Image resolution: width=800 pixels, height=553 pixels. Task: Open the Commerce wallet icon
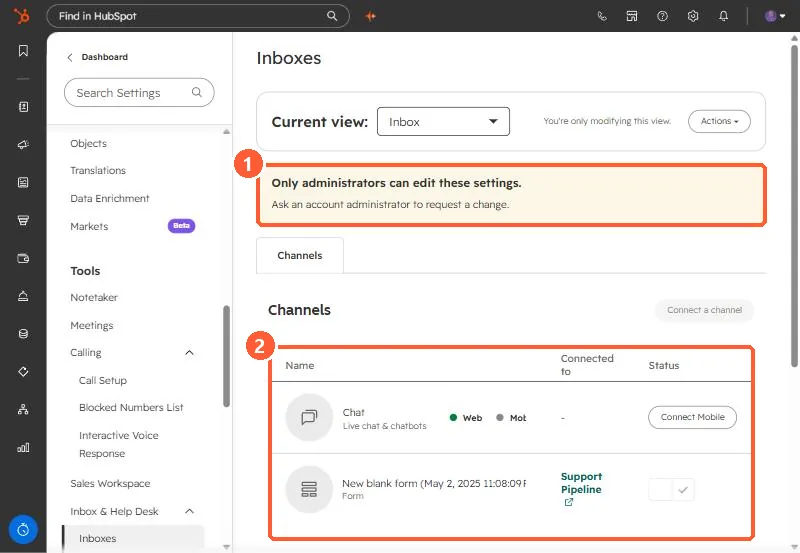coord(23,258)
